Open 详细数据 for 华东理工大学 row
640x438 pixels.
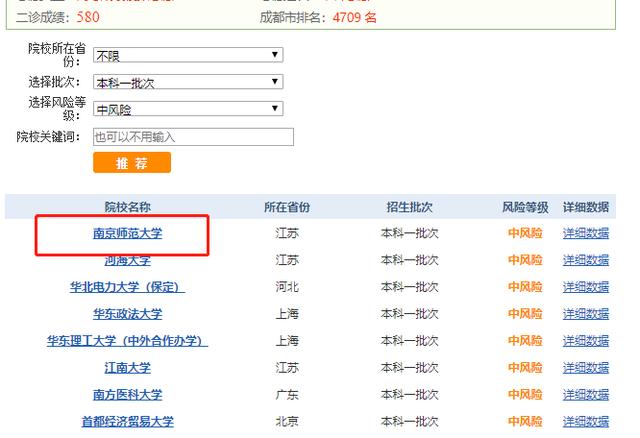[x=586, y=341]
